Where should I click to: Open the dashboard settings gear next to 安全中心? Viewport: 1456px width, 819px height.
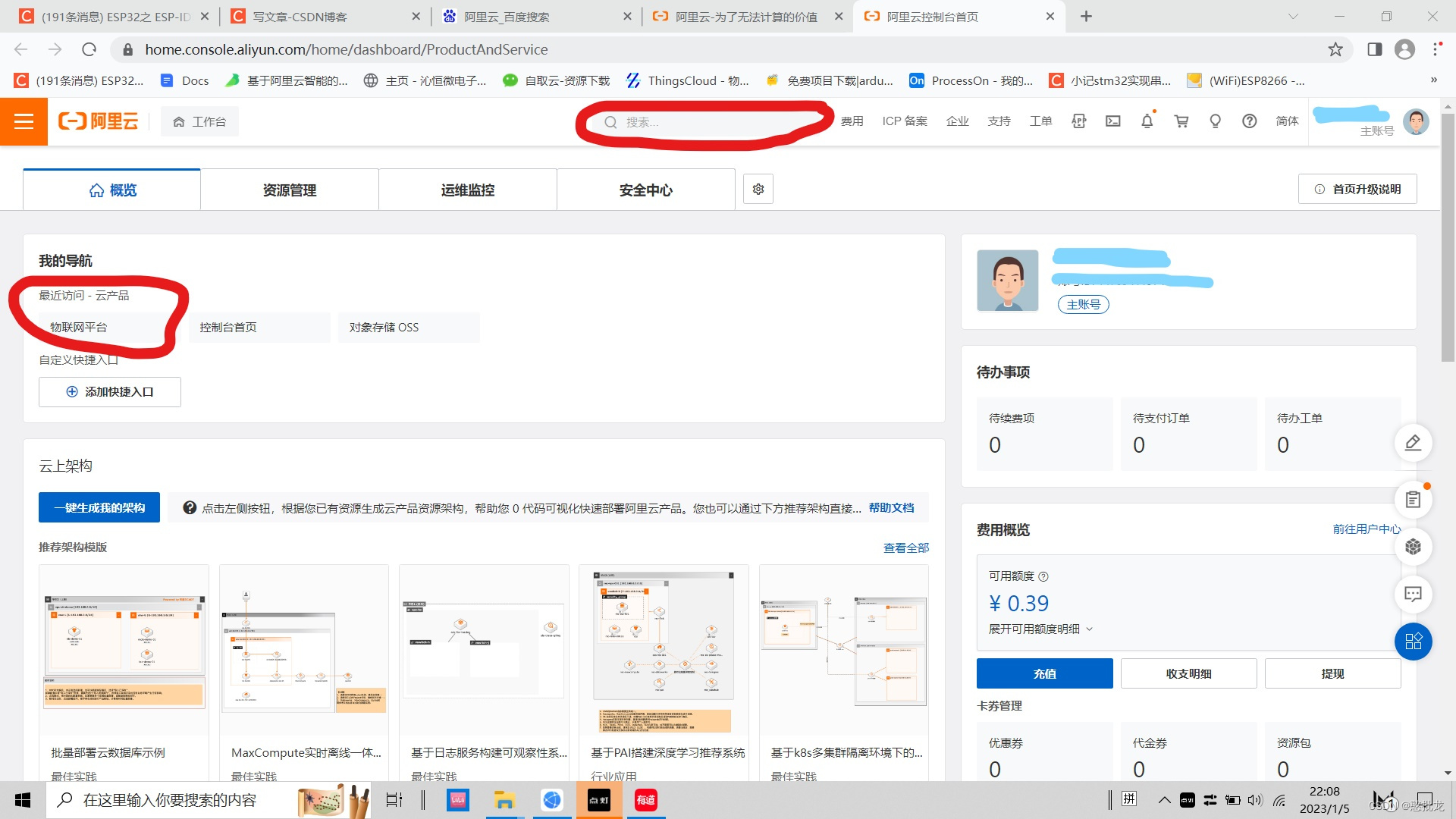[x=758, y=189]
